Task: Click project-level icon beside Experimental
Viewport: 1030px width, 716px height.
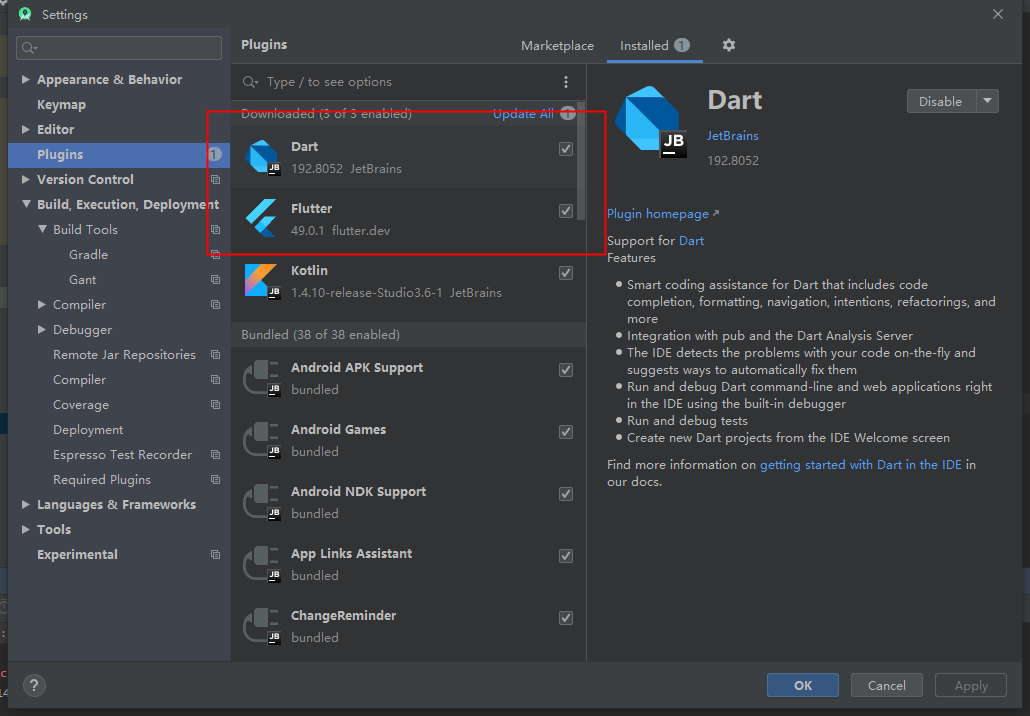Action: tap(215, 554)
